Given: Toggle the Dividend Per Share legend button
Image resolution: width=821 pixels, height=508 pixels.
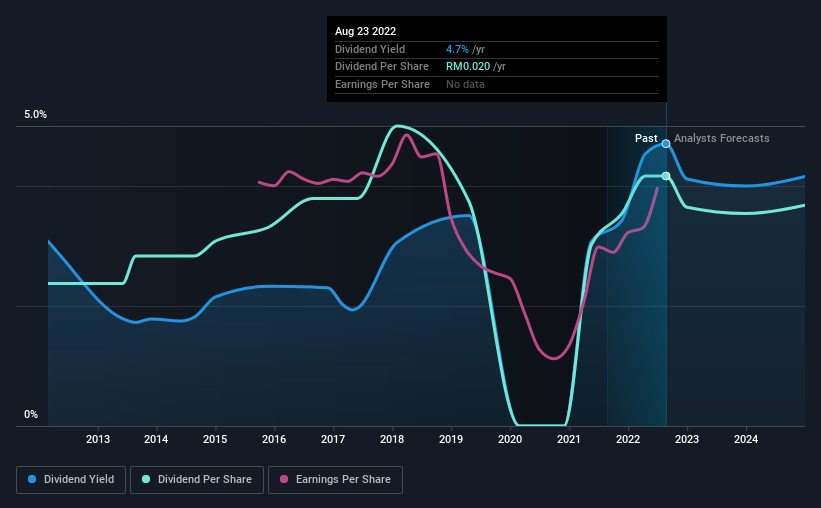Looking at the screenshot, I should pyautogui.click(x=197, y=480).
